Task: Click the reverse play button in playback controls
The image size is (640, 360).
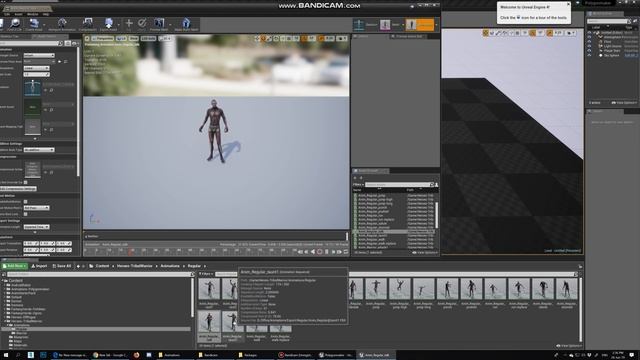Action: [313, 252]
